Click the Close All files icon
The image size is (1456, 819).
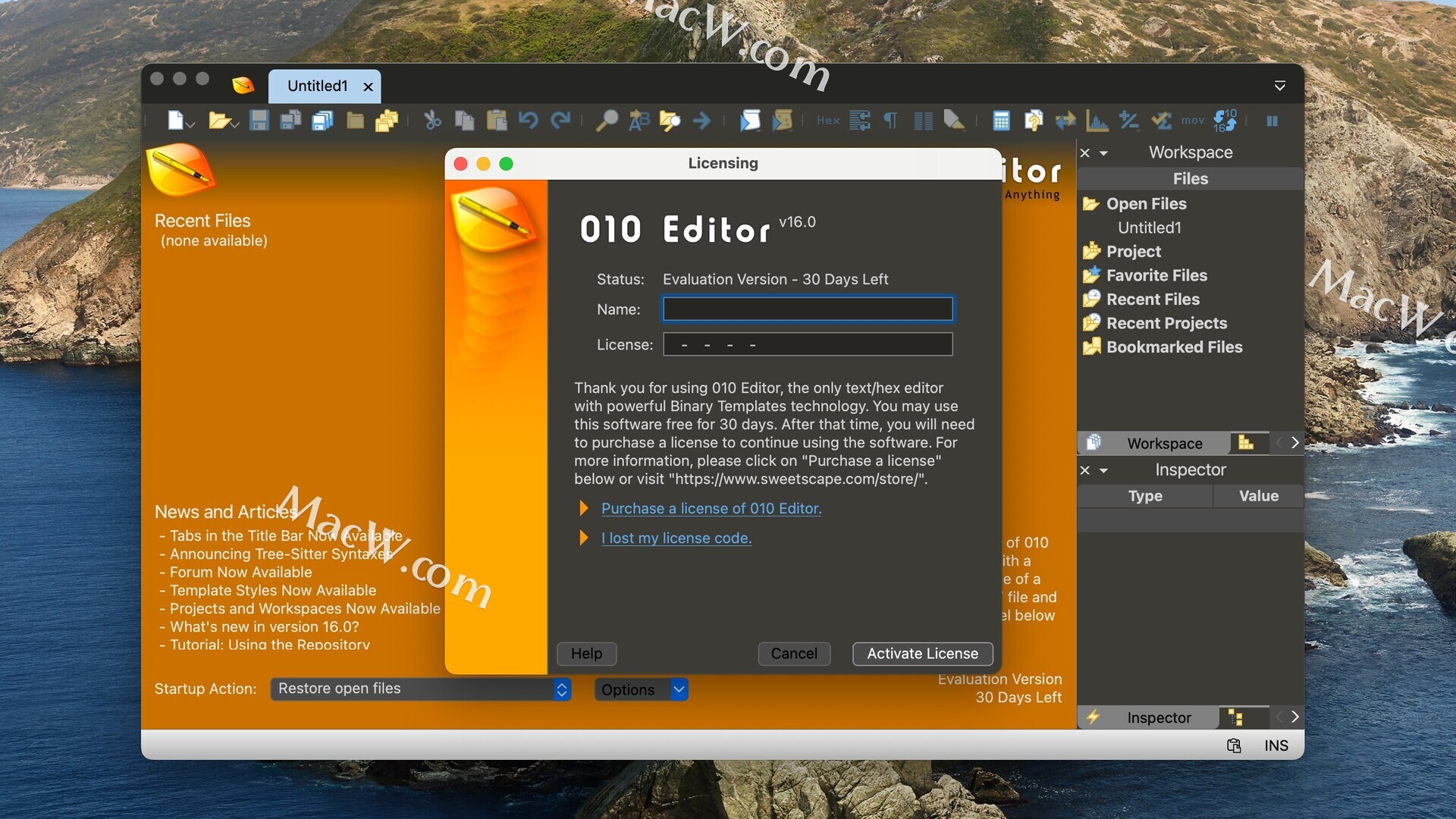387,121
